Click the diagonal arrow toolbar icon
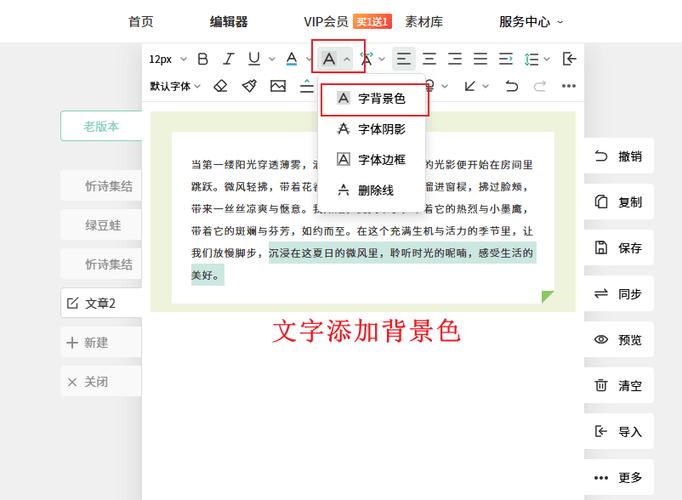The width and height of the screenshot is (682, 500). (x=470, y=86)
